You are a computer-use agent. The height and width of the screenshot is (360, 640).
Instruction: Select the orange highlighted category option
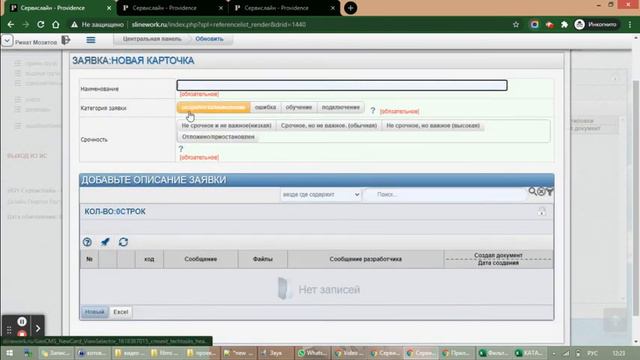(x=213, y=107)
